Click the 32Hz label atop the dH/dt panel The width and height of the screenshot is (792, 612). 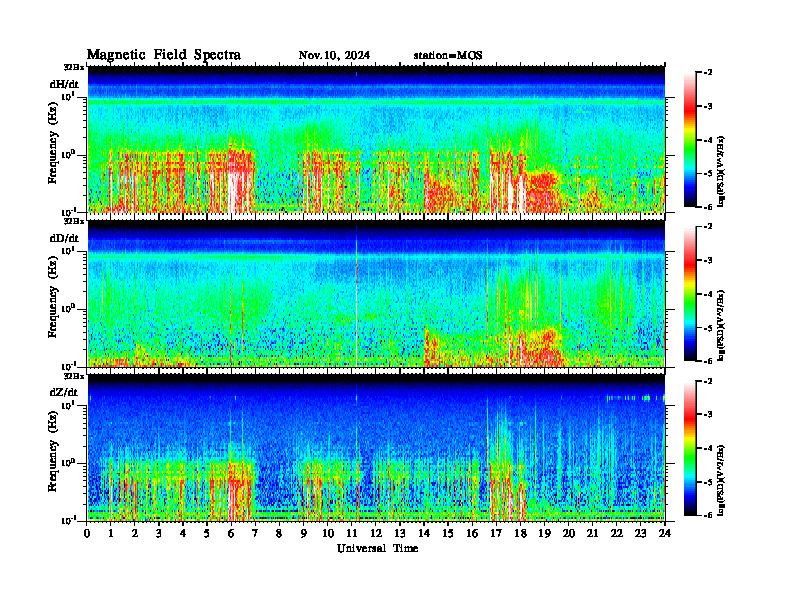[74, 67]
